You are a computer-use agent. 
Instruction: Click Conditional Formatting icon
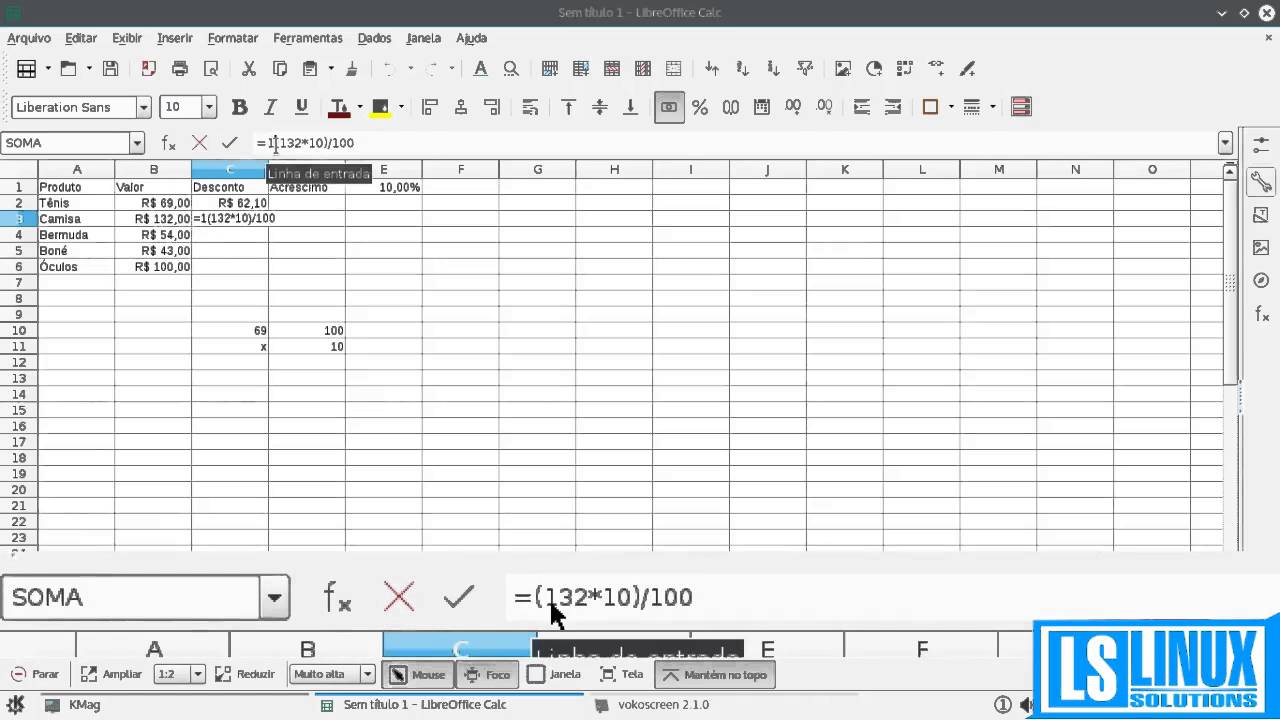(x=1021, y=107)
